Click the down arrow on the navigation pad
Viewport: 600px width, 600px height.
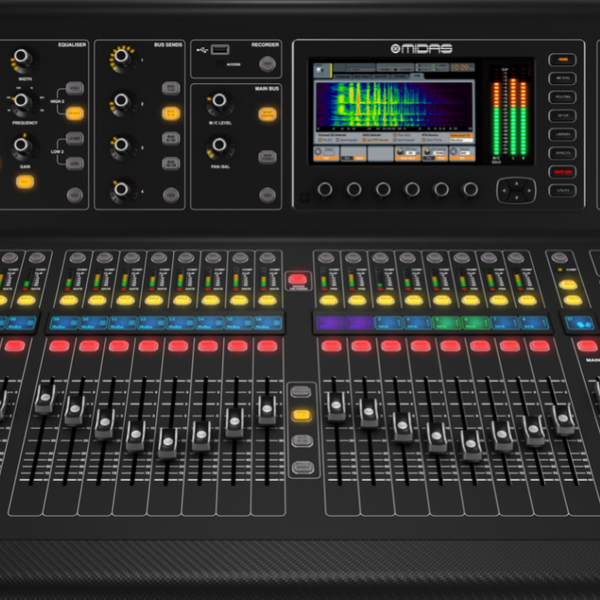coord(517,197)
